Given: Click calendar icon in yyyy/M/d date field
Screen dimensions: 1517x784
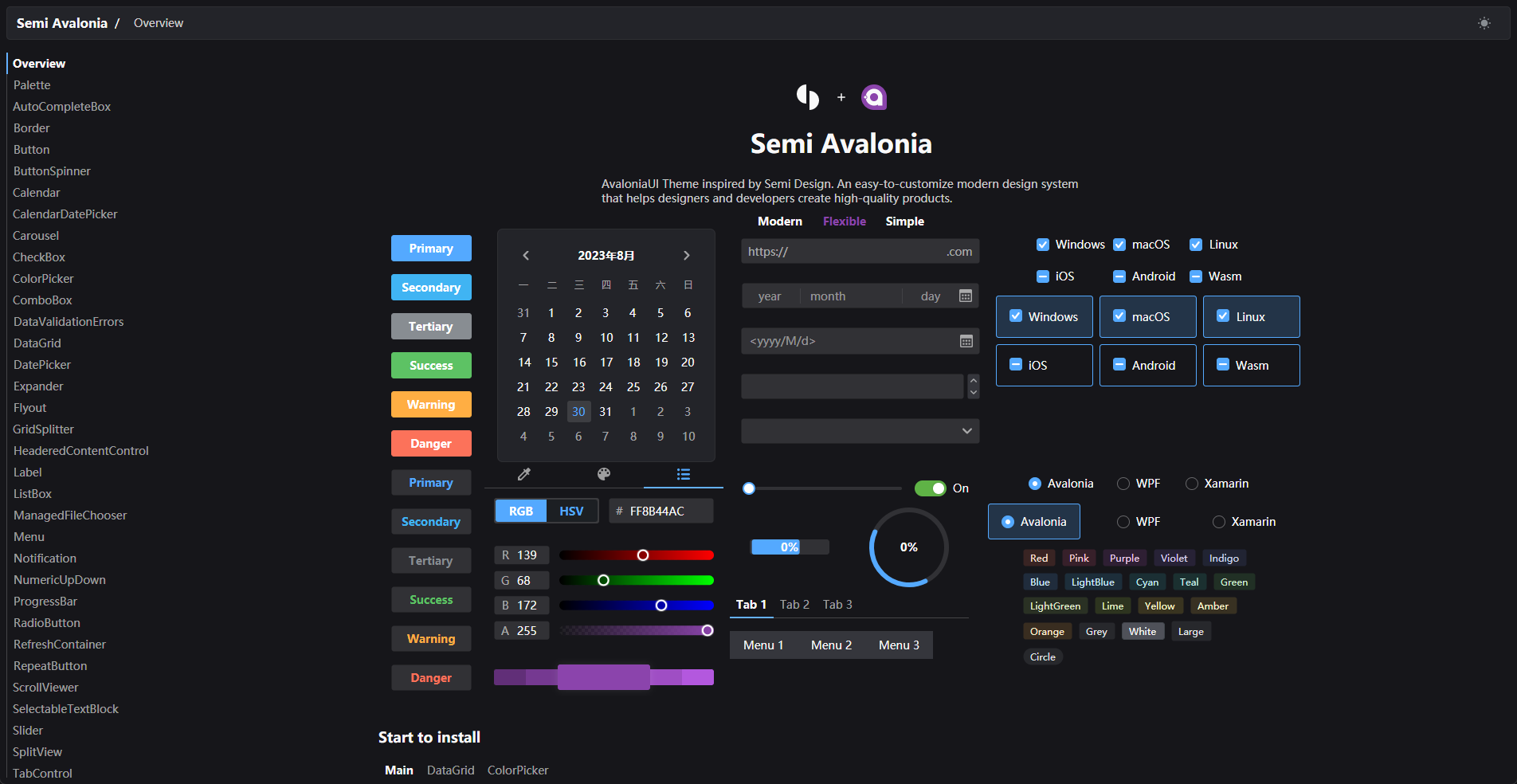Looking at the screenshot, I should (966, 341).
